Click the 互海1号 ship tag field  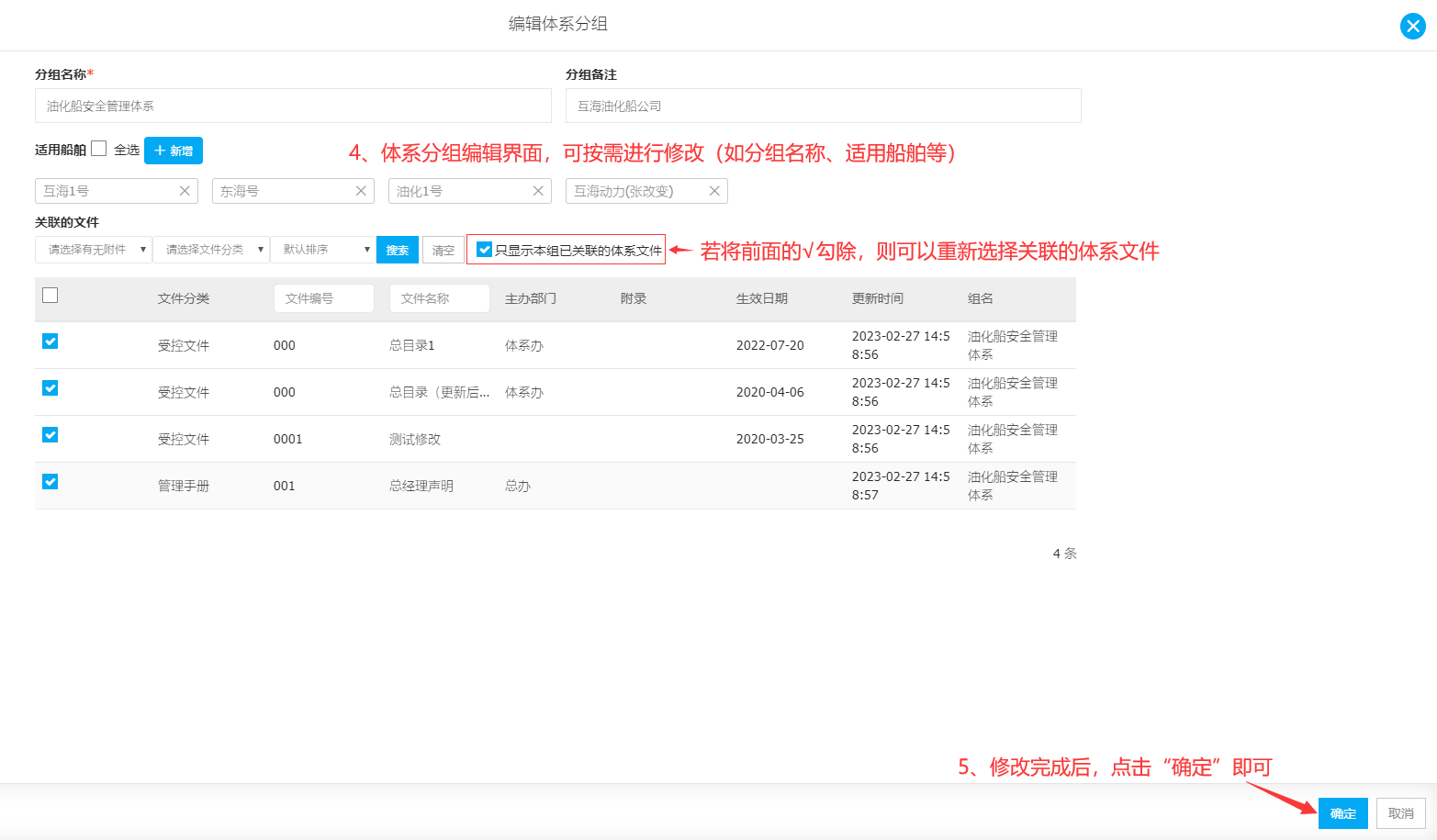click(117, 191)
